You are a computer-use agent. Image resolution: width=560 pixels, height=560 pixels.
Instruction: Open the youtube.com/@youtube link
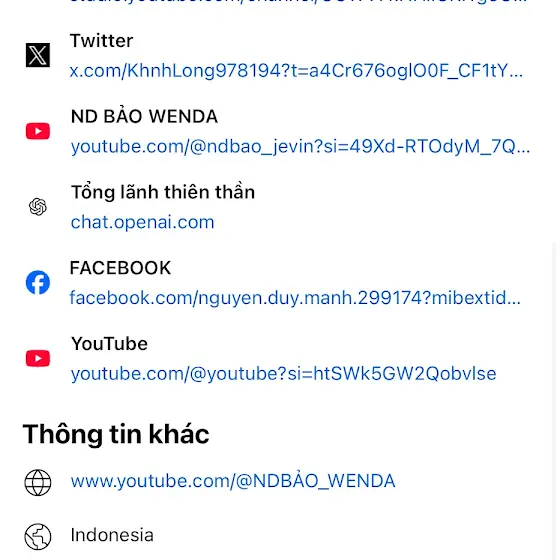(x=284, y=374)
